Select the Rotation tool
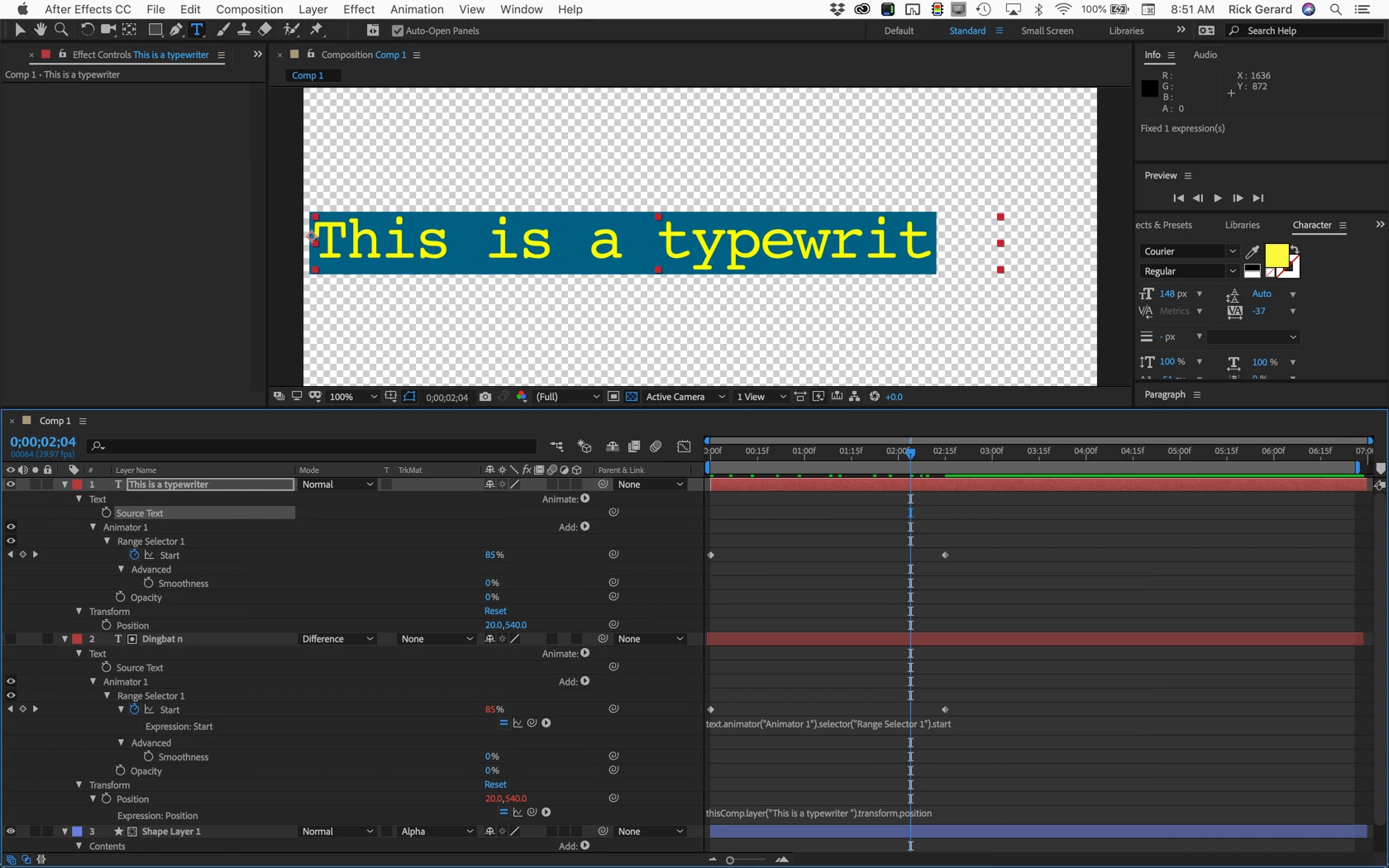 pyautogui.click(x=87, y=30)
